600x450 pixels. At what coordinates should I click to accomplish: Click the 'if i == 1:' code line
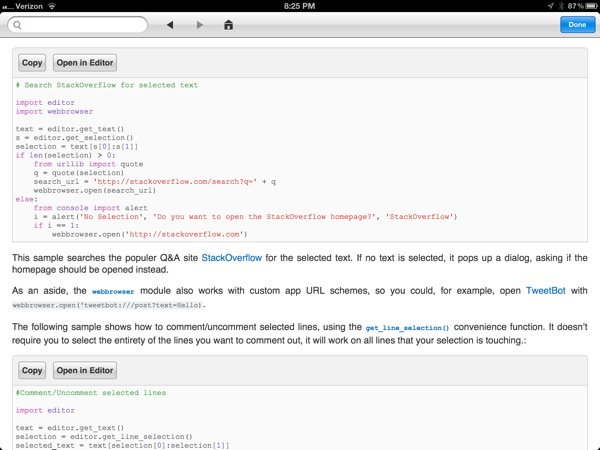(x=56, y=225)
